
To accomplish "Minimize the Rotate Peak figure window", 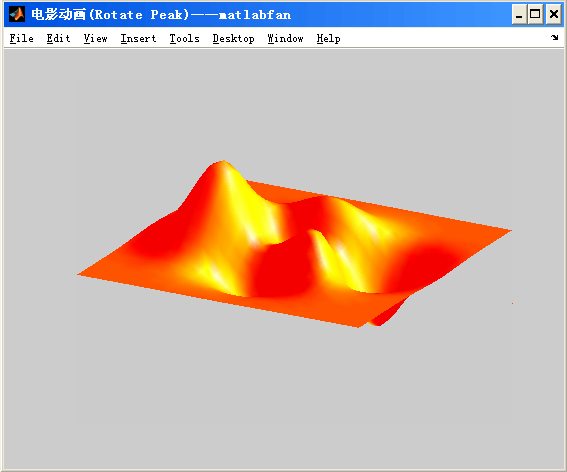I will coord(519,14).
